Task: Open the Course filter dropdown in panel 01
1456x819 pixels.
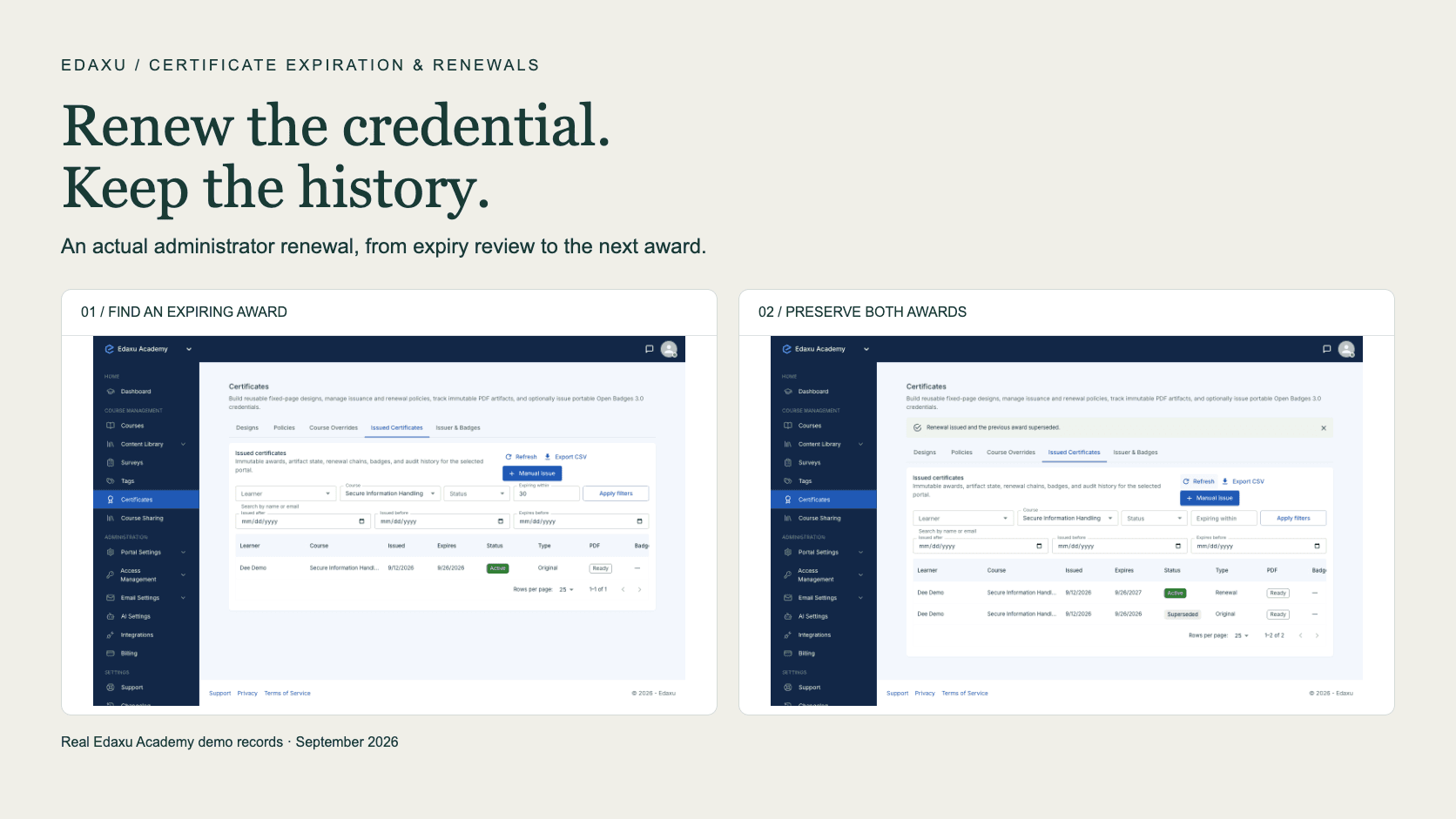Action: [x=390, y=493]
